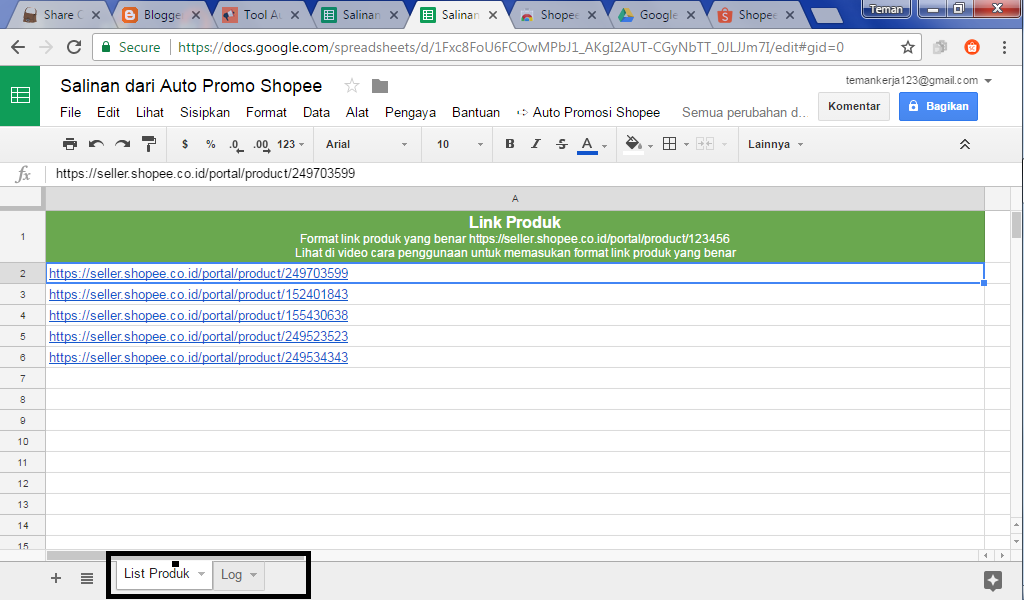The image size is (1024, 600).
Task: Switch to the Blogger browser tab
Action: point(161,14)
